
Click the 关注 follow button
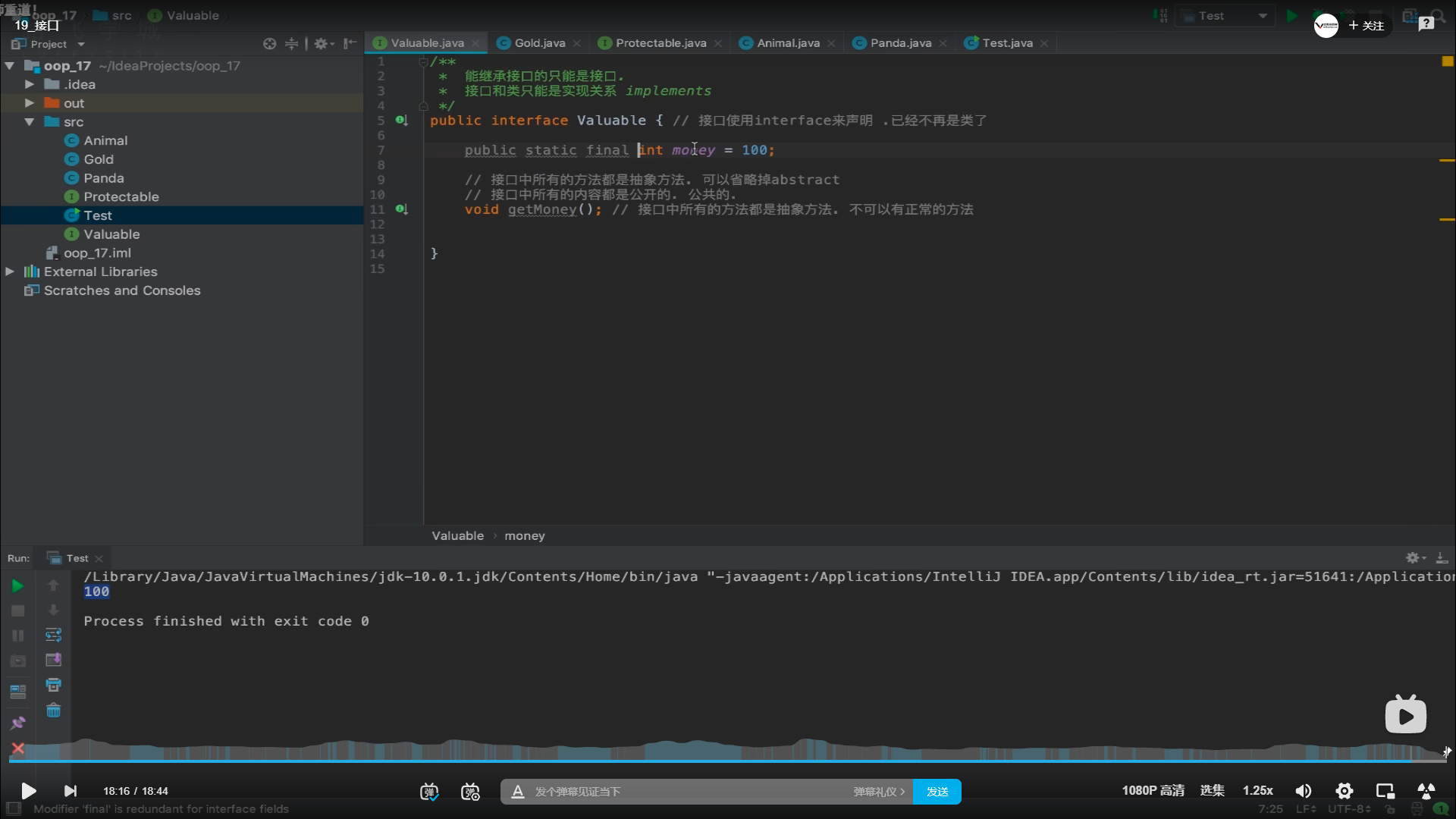point(1367,26)
